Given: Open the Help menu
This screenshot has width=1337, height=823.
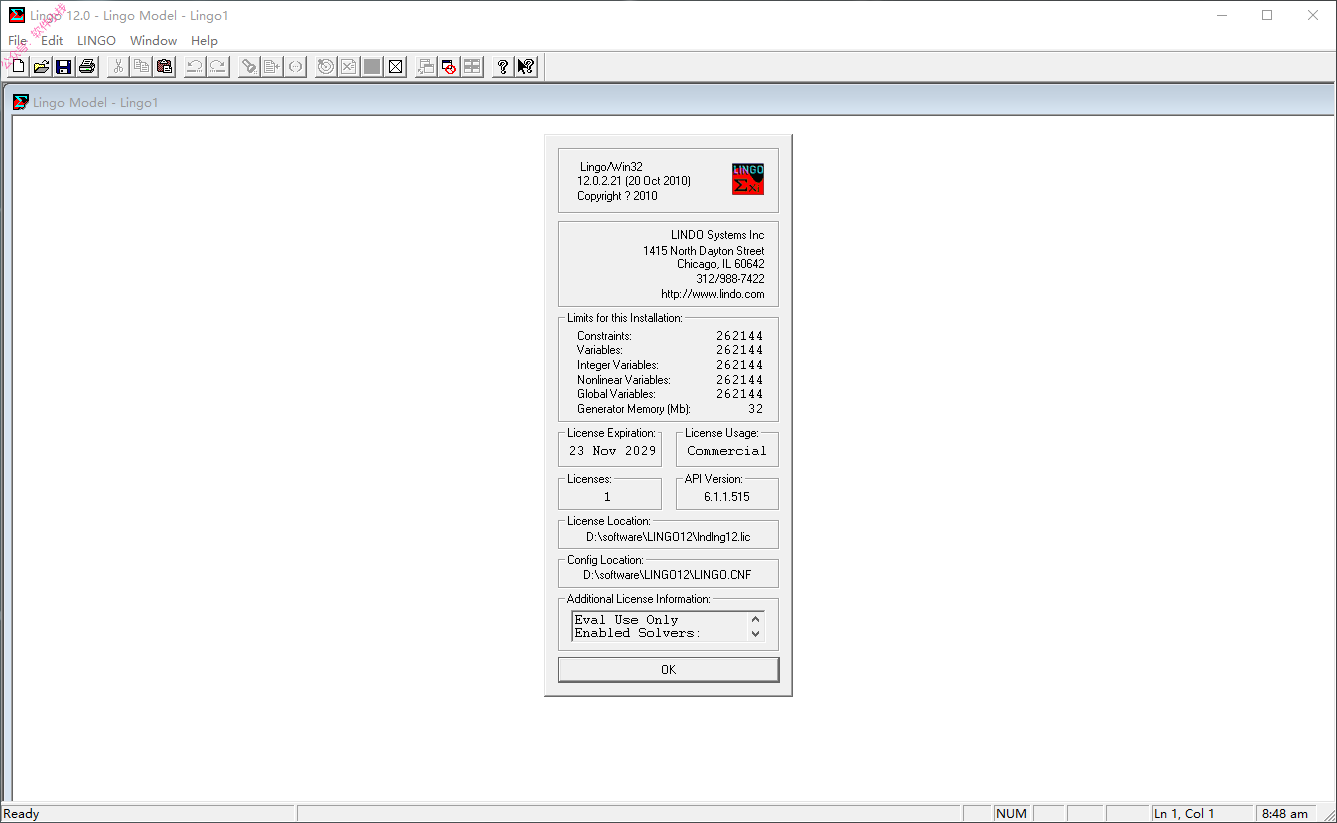Looking at the screenshot, I should tap(204, 41).
